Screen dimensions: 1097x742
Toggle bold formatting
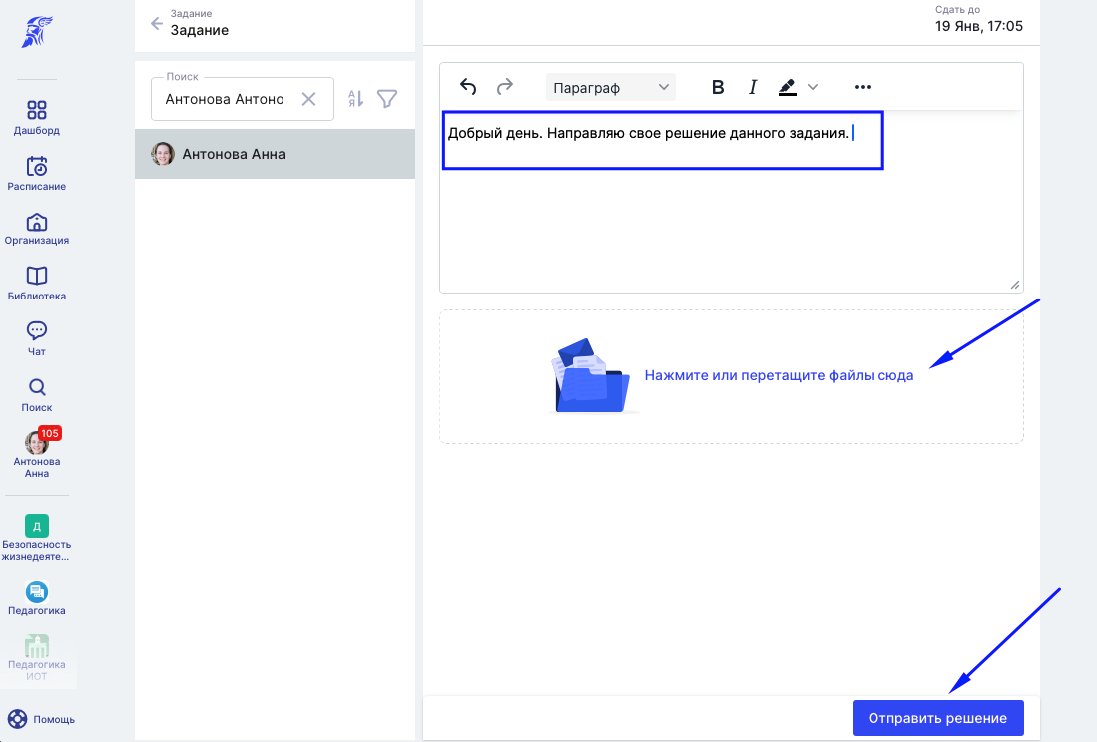[718, 87]
